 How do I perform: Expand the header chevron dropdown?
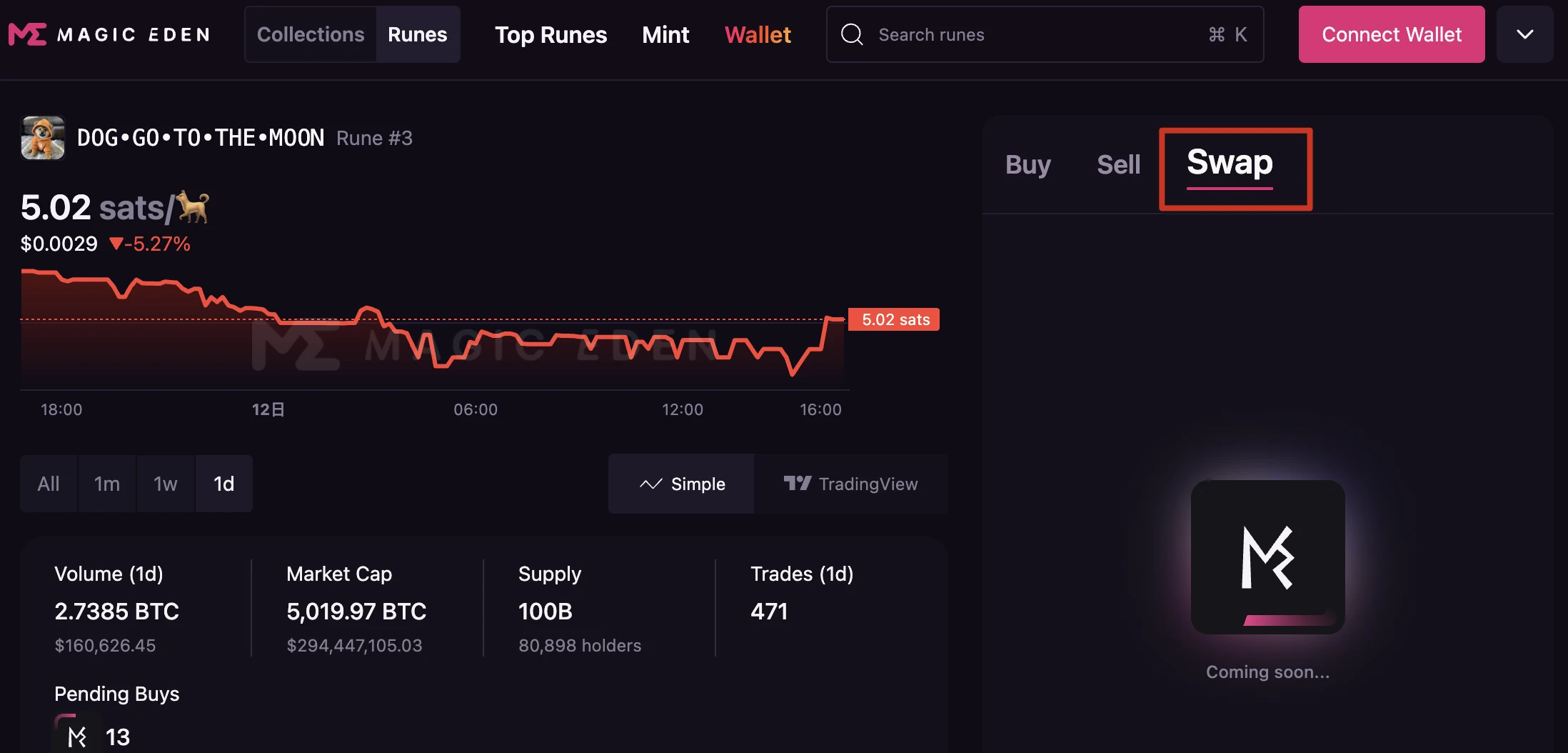(x=1524, y=34)
